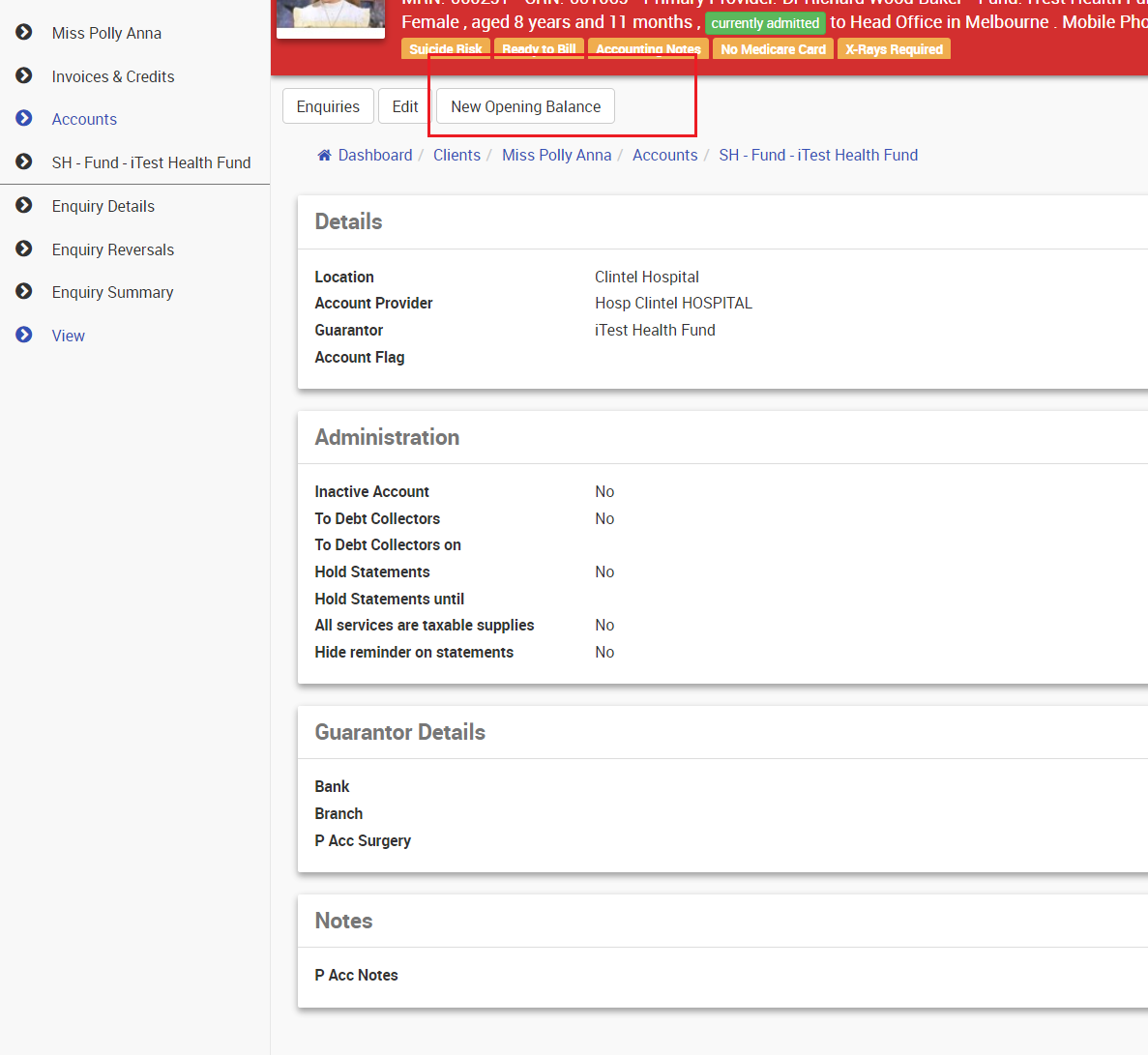
Task: Click arrow icon beside SH - Fund sidebar item
Action: point(24,161)
